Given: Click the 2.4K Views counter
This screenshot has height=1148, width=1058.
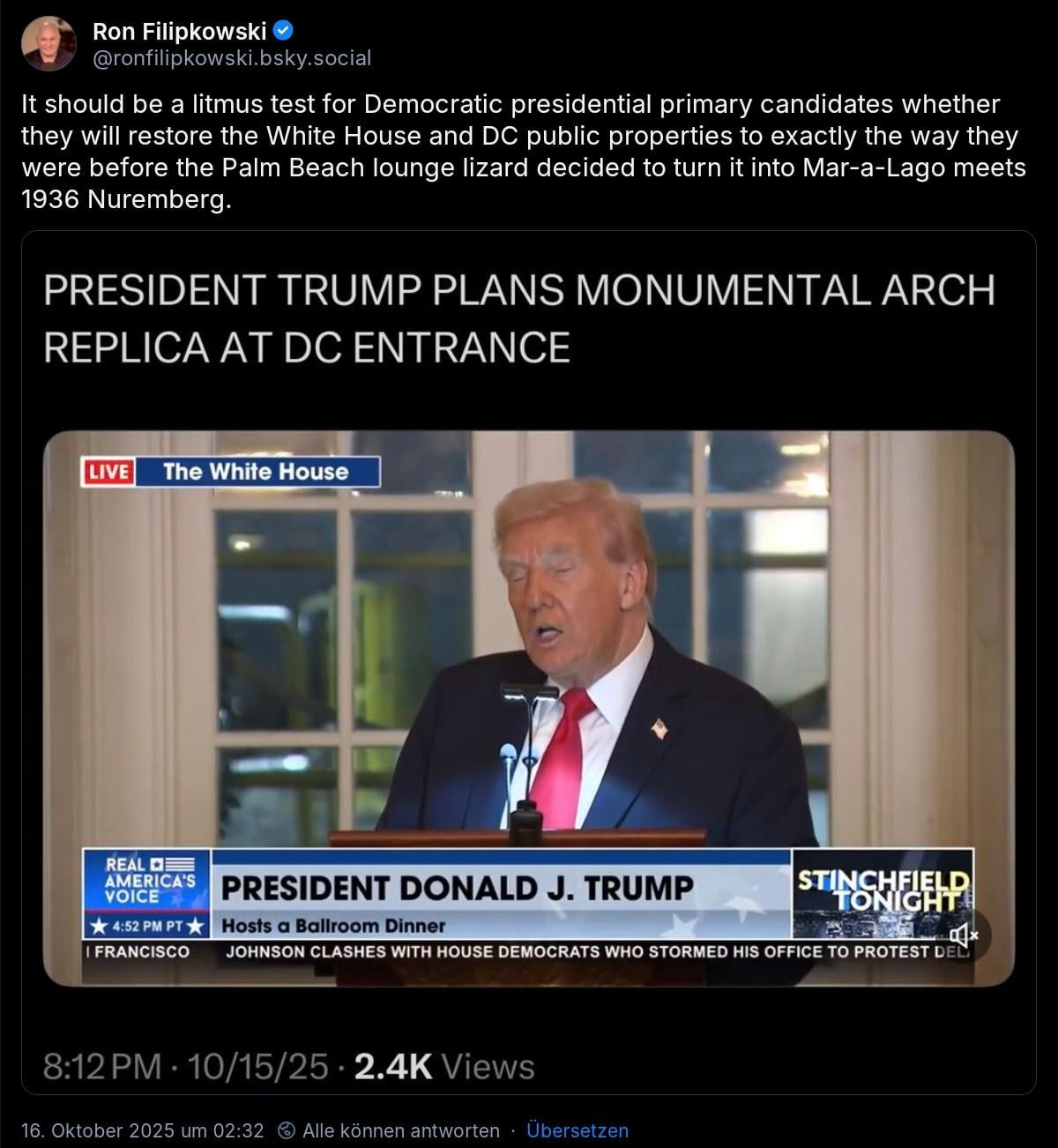Looking at the screenshot, I should click(443, 1067).
